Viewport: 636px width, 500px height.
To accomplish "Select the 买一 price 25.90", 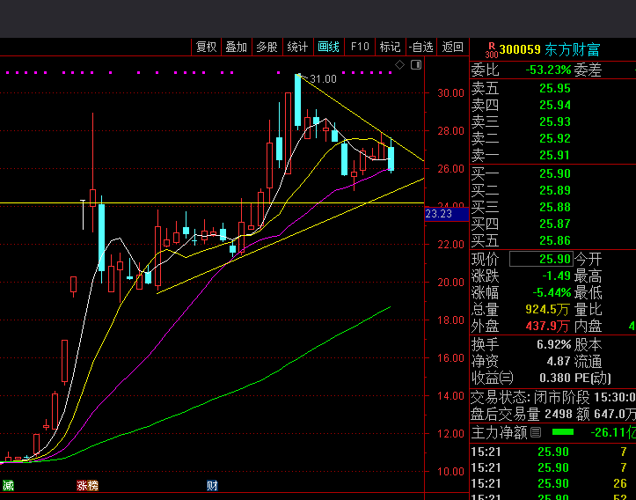I will point(555,174).
